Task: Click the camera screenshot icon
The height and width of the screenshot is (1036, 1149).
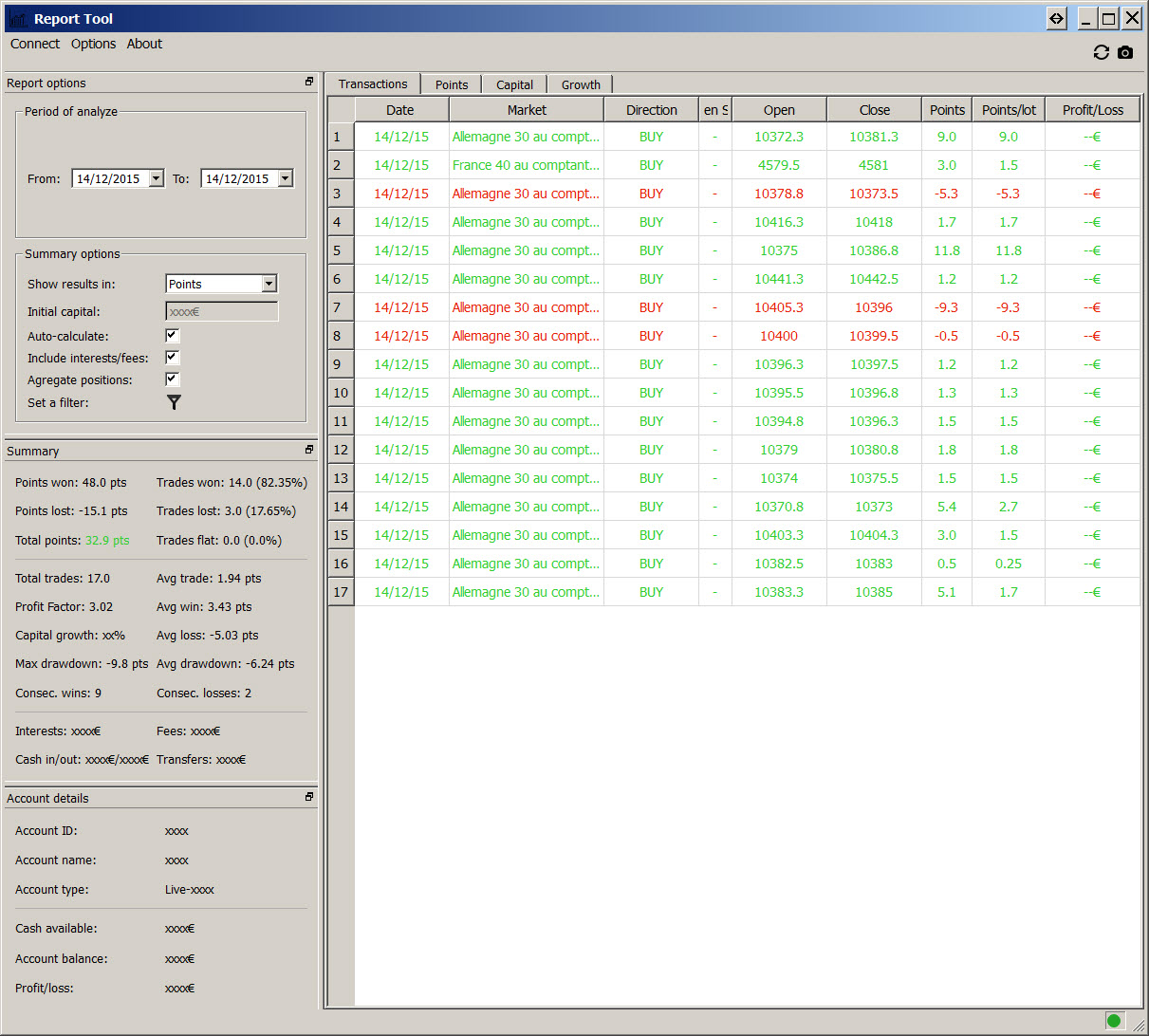Action: click(x=1125, y=53)
